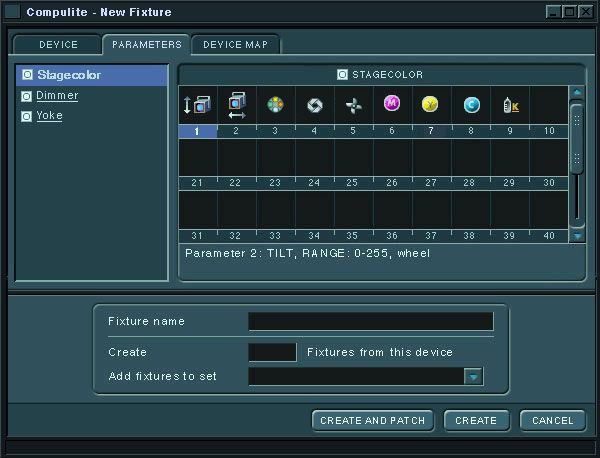The width and height of the screenshot is (600, 458).
Task: Switch to the Device Map tab
Action: 236,45
